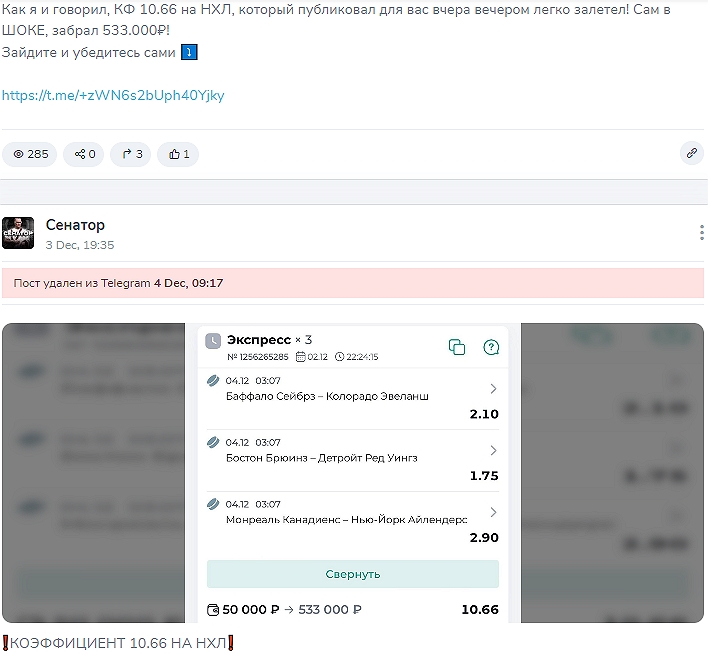This screenshot has height=654, width=708.
Task: Click the shares counter showing 0
Action: click(x=84, y=154)
